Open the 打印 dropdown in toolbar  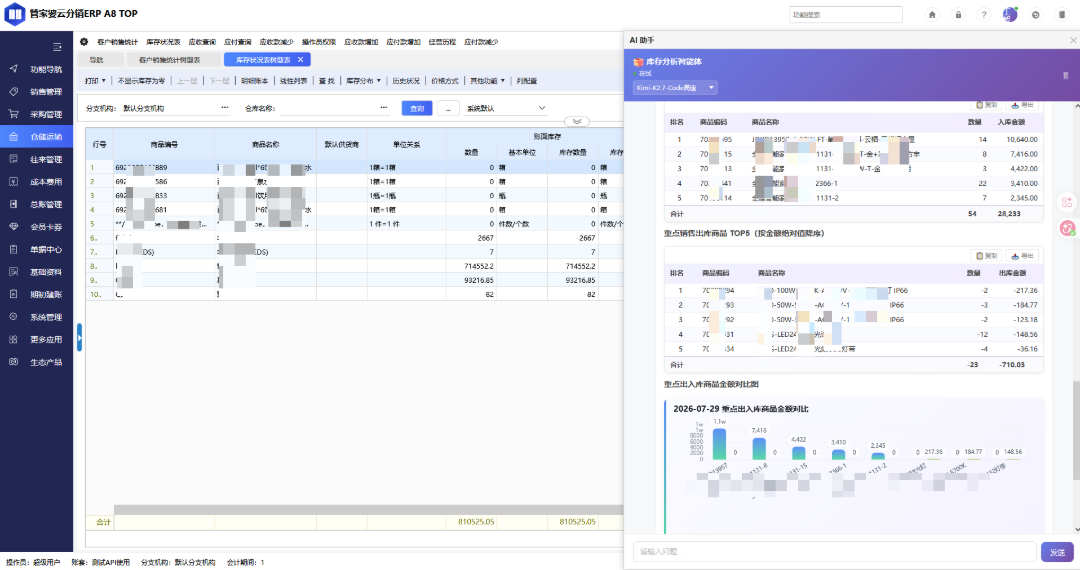pos(95,81)
